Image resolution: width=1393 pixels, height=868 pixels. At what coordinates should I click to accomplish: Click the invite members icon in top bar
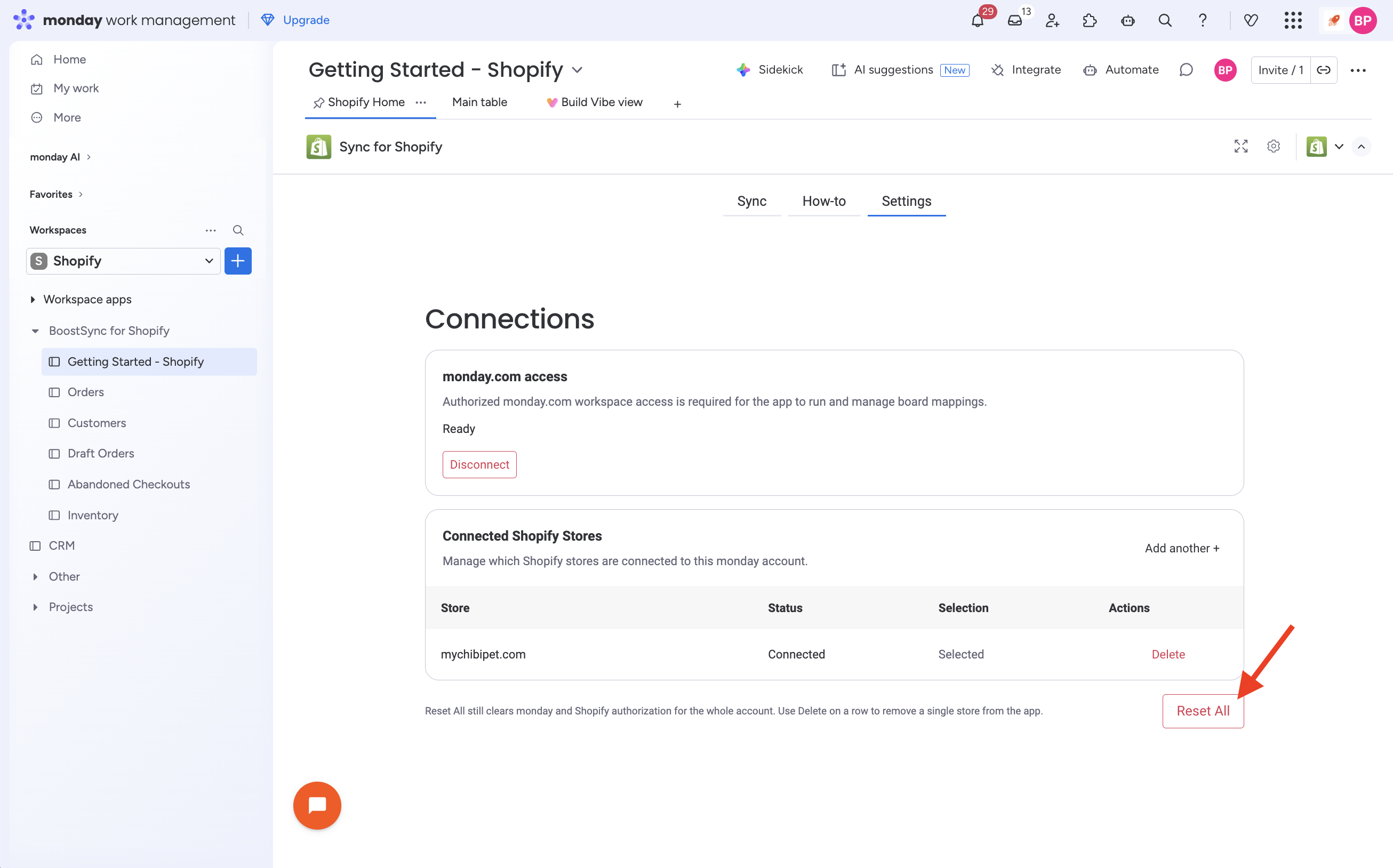pyautogui.click(x=1052, y=21)
